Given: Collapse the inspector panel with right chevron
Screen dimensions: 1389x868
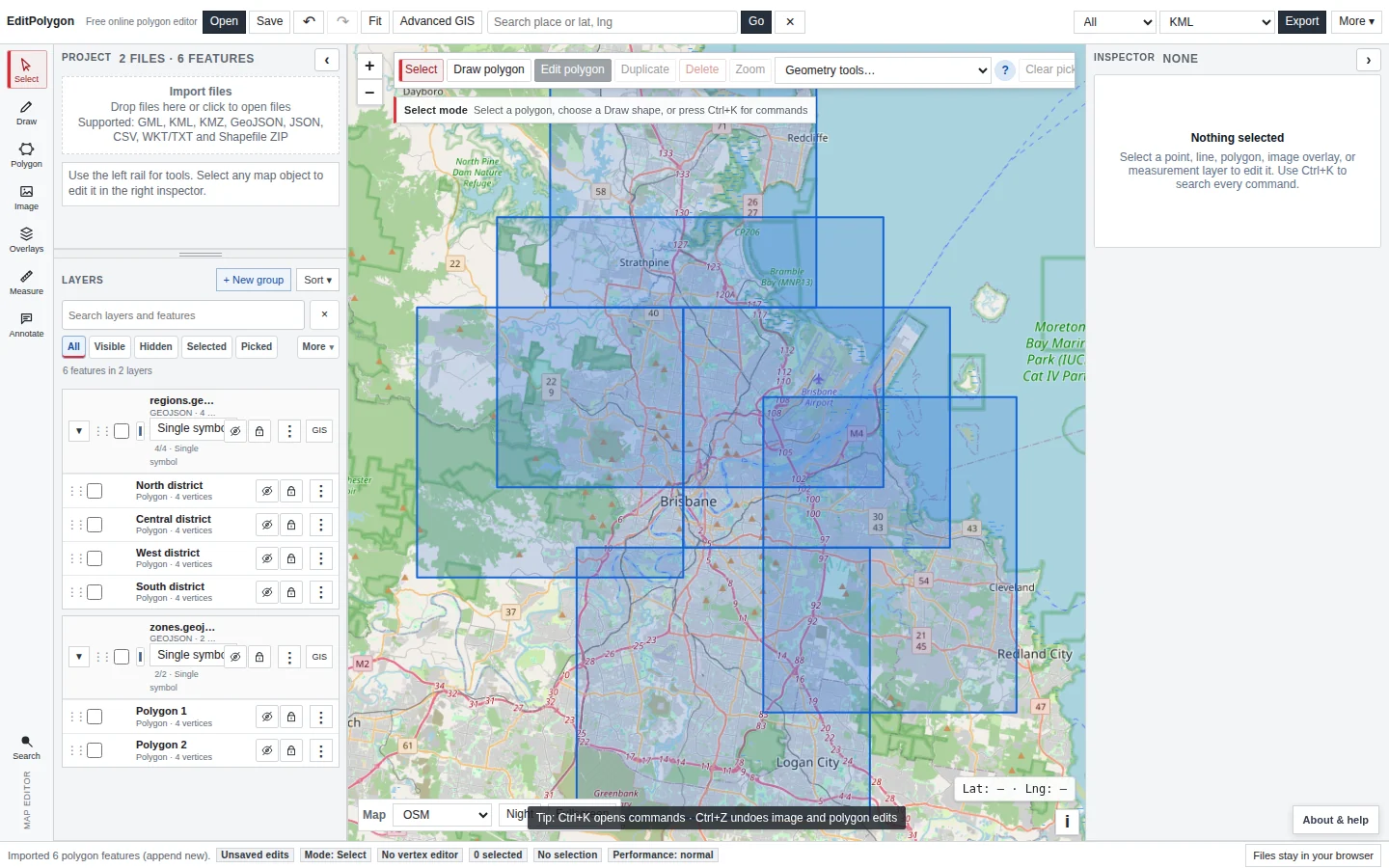Looking at the screenshot, I should (1369, 60).
